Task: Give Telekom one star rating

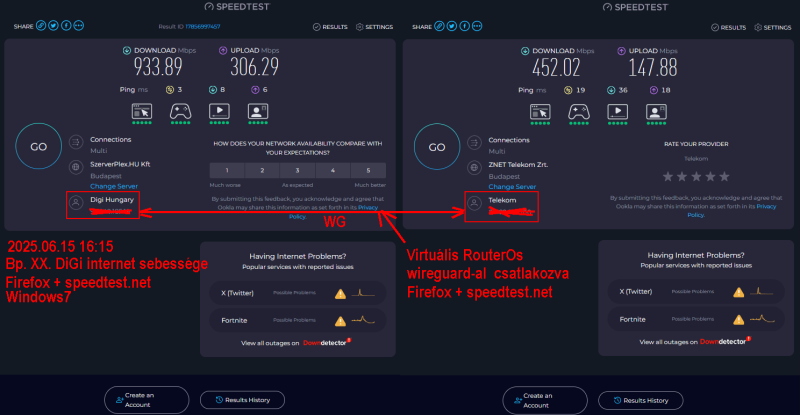Action: [x=668, y=177]
